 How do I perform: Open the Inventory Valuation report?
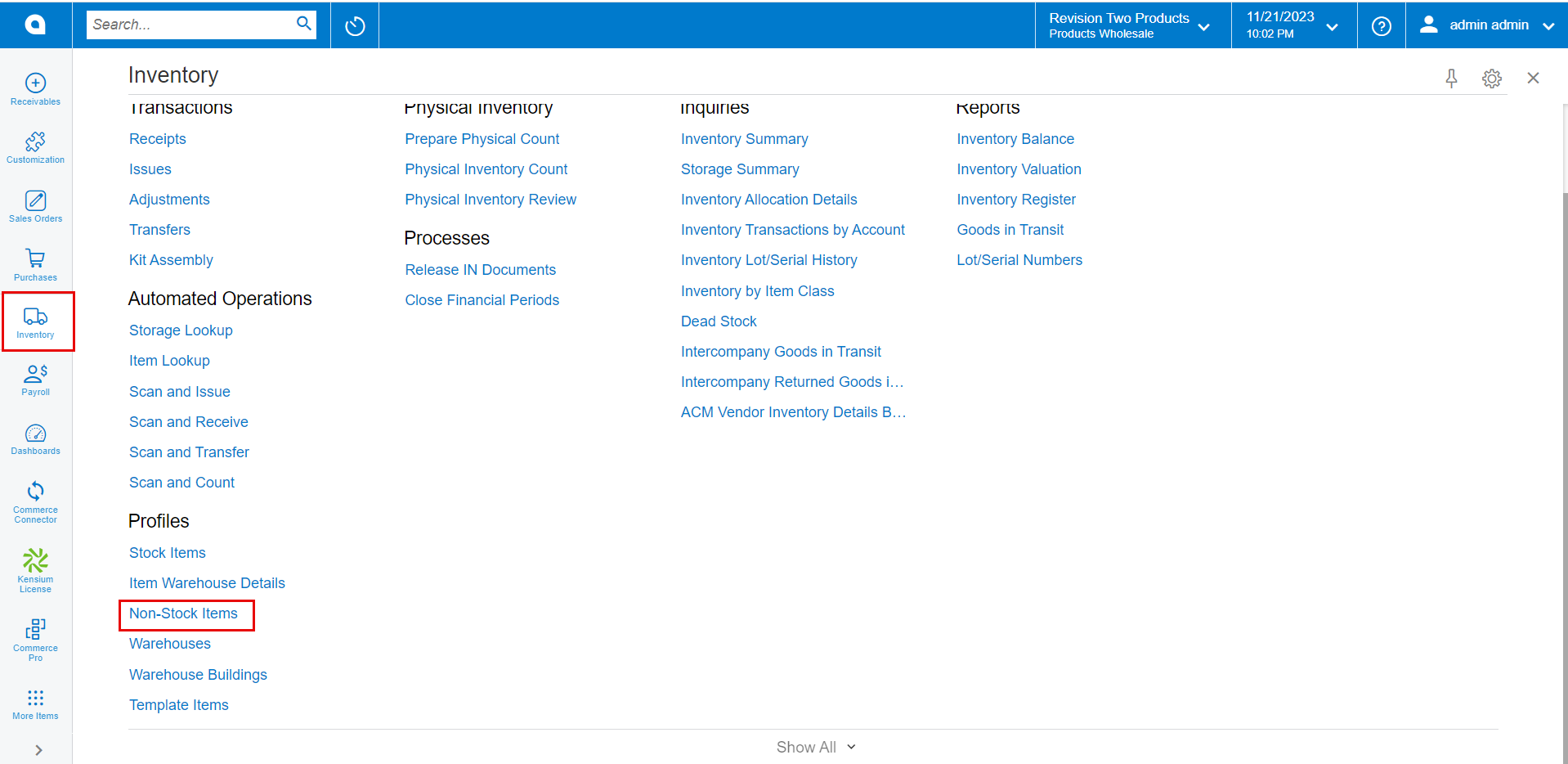[x=1018, y=169]
